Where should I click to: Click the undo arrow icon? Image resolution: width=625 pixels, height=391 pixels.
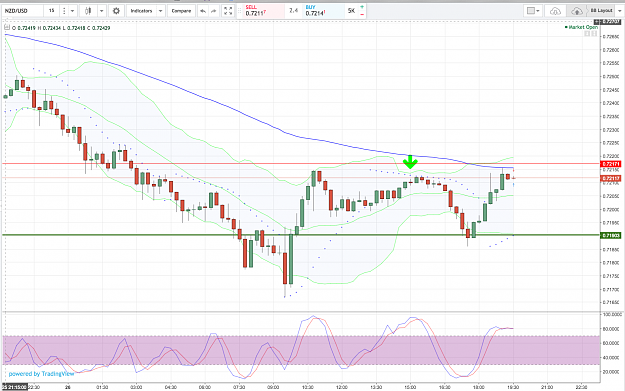[x=203, y=11]
